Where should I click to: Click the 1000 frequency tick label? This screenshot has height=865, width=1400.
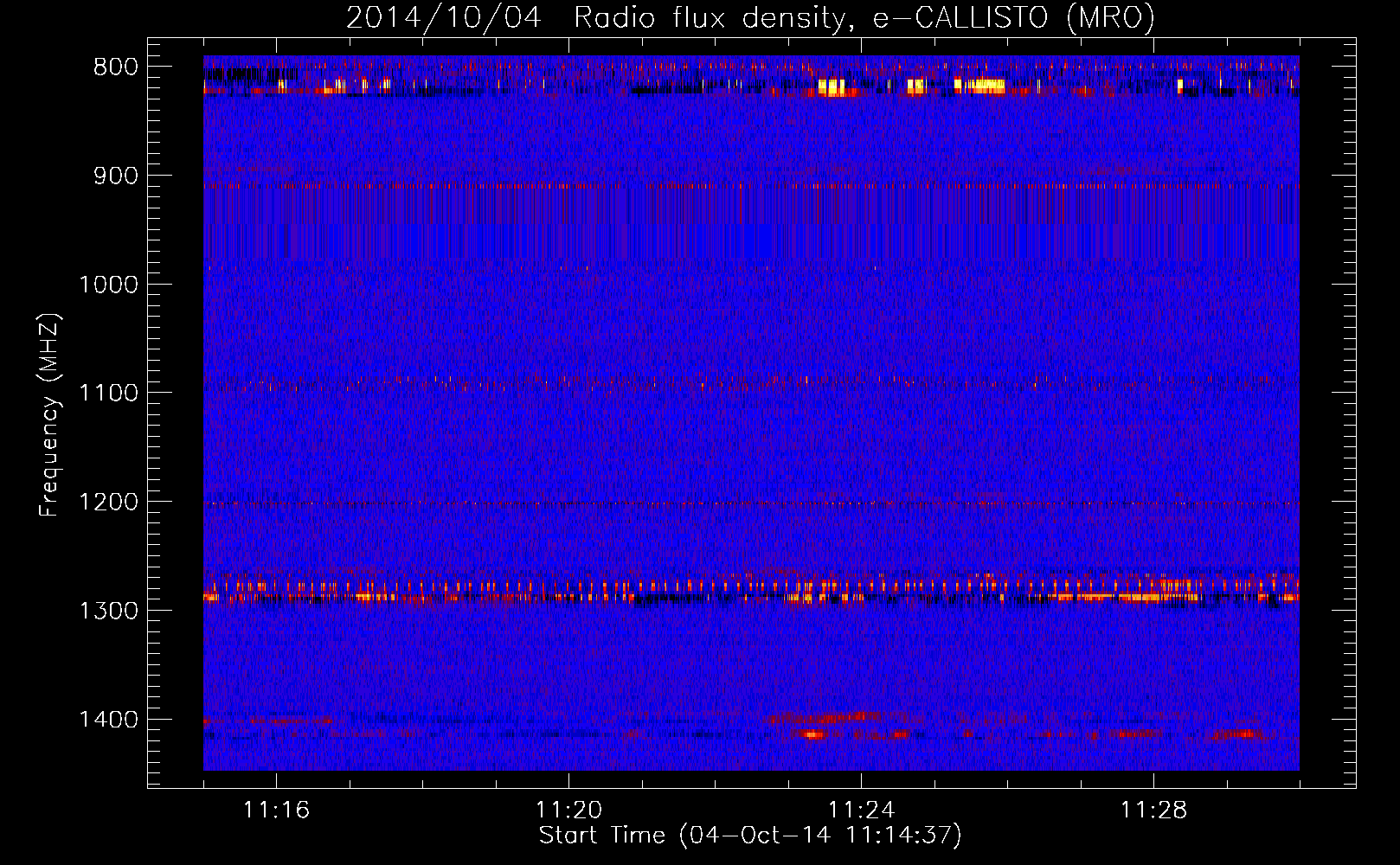coord(108,285)
